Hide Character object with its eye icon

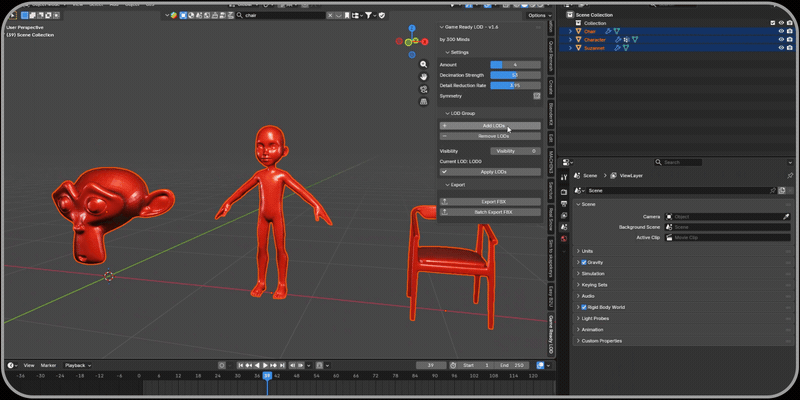pos(781,39)
